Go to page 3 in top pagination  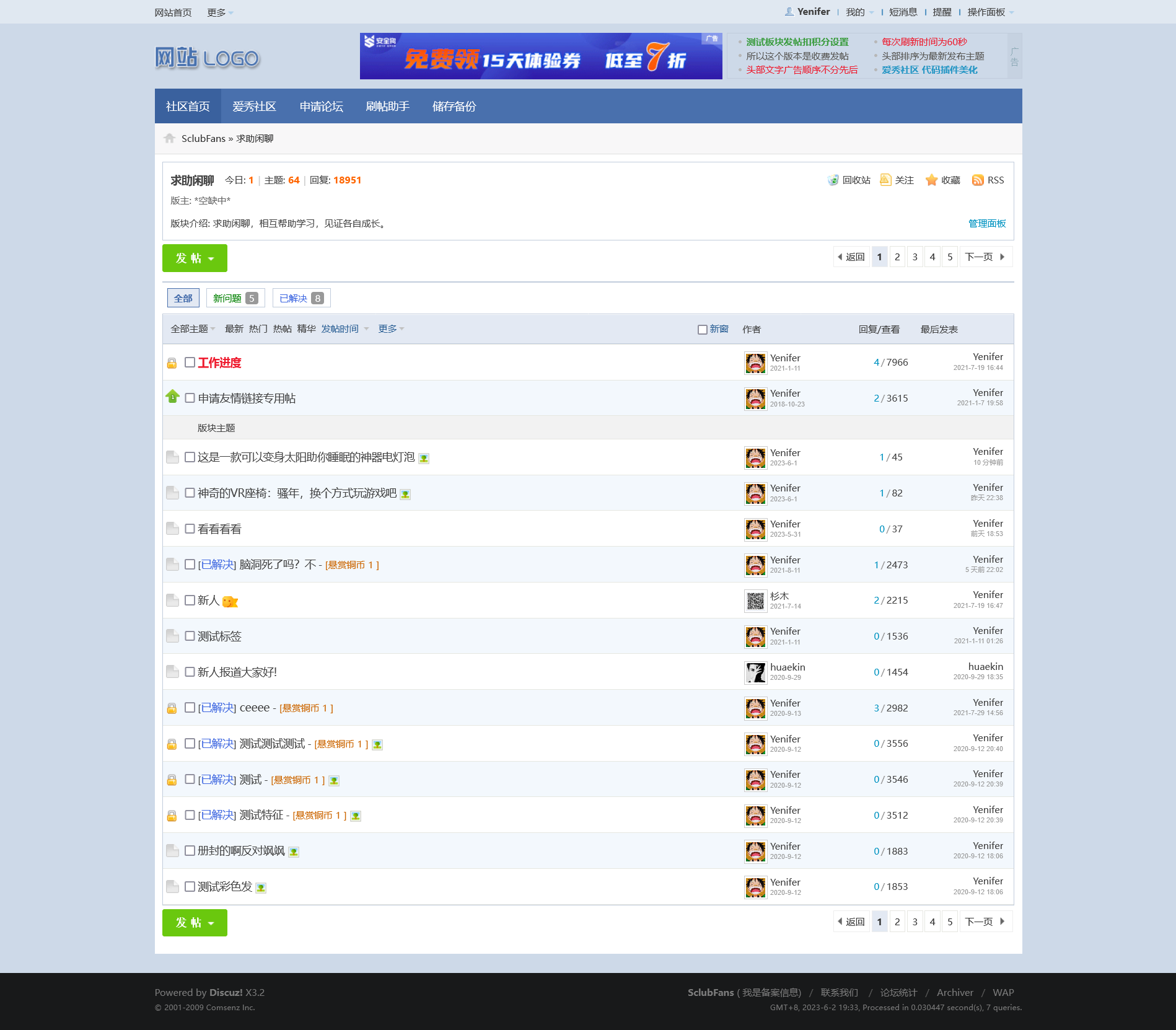(x=915, y=257)
